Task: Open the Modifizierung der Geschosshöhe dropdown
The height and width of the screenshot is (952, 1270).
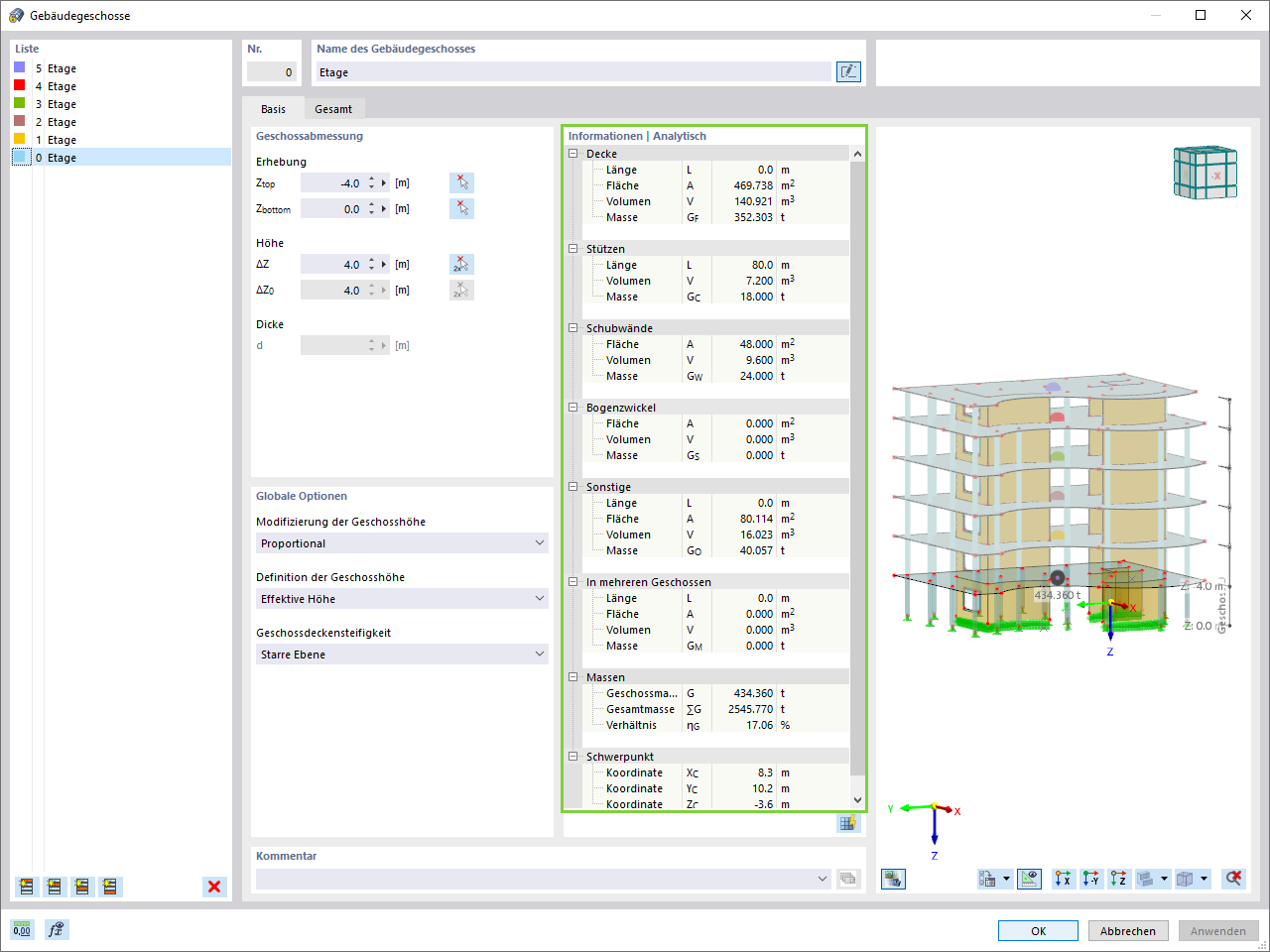Action: [402, 543]
